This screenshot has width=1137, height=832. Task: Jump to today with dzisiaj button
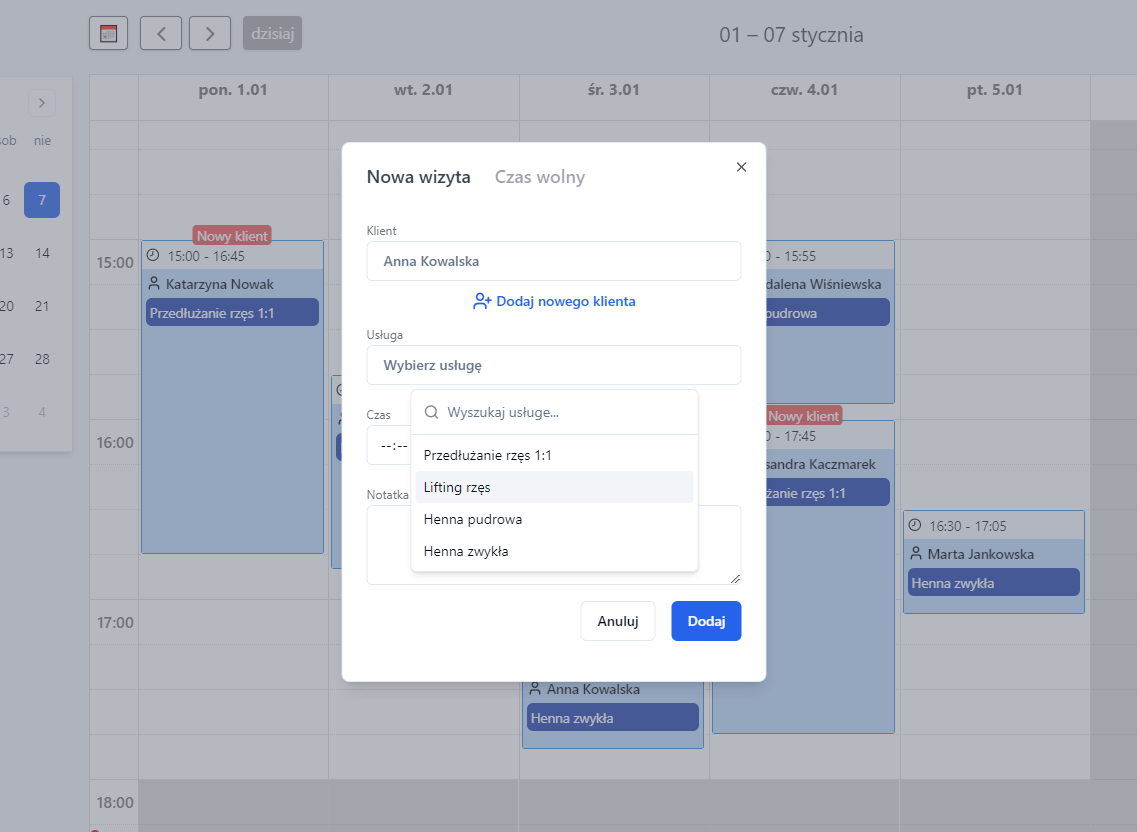(273, 33)
